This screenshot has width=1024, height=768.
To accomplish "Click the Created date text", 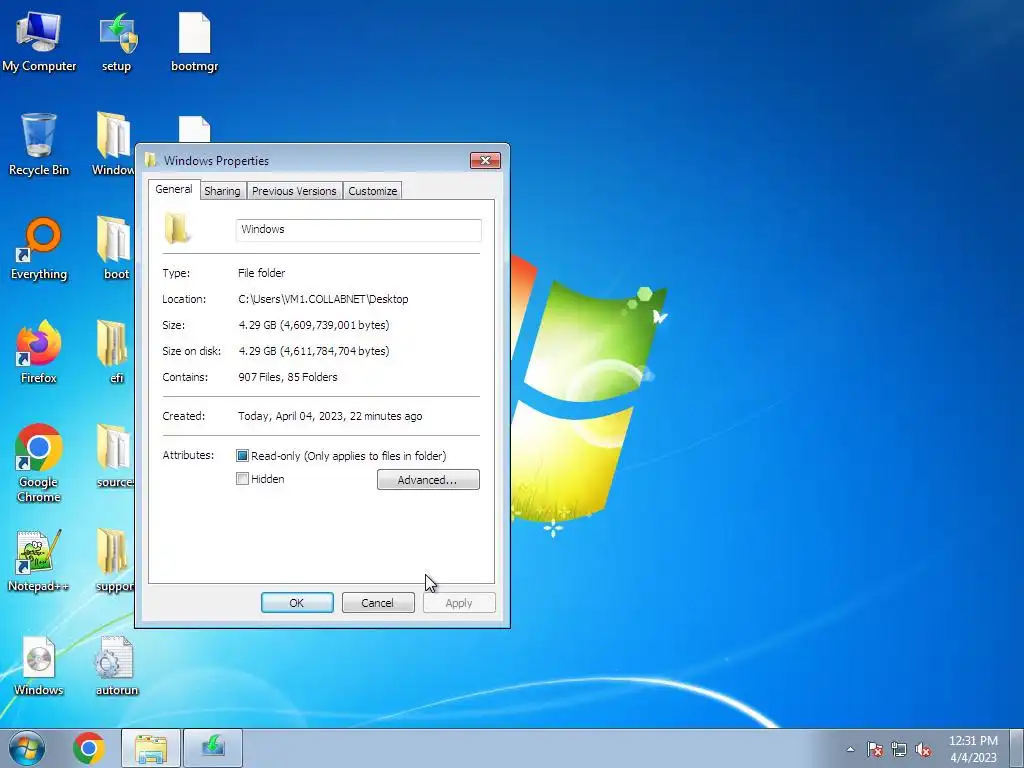I will (x=330, y=417).
